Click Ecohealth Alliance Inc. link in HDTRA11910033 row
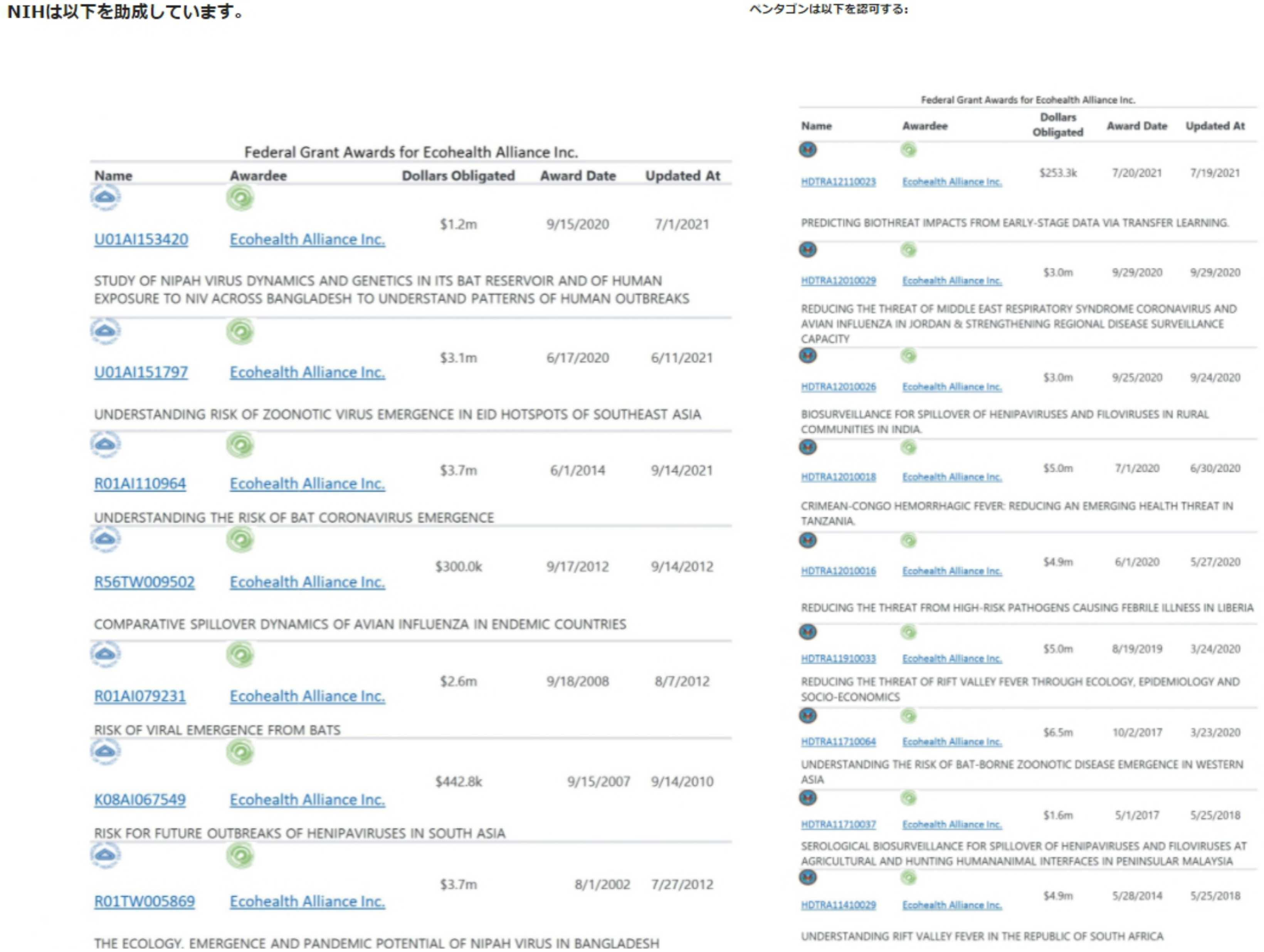Viewport: 1264px width, 952px height. point(952,660)
